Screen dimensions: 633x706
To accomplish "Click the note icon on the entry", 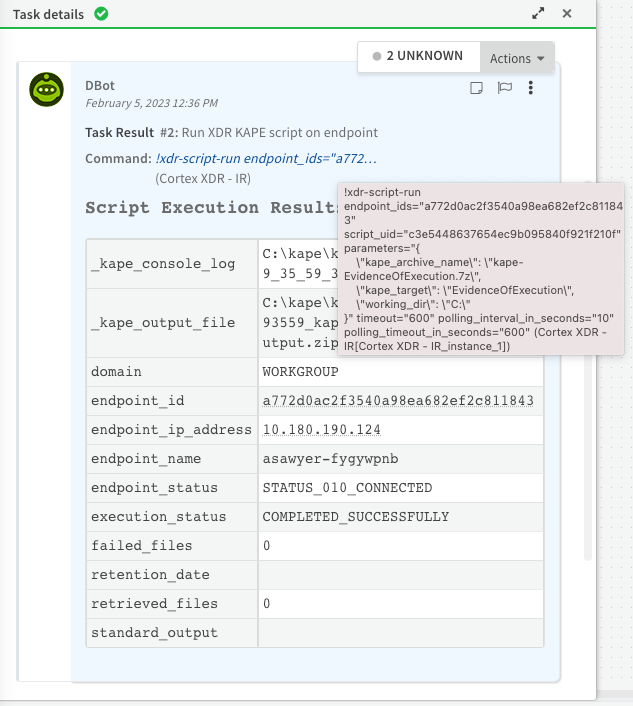I will [x=477, y=87].
